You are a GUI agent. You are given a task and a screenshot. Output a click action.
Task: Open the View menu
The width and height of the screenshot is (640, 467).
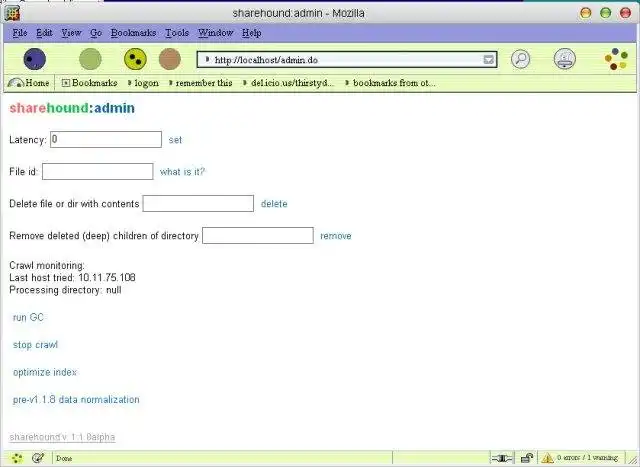pos(71,33)
